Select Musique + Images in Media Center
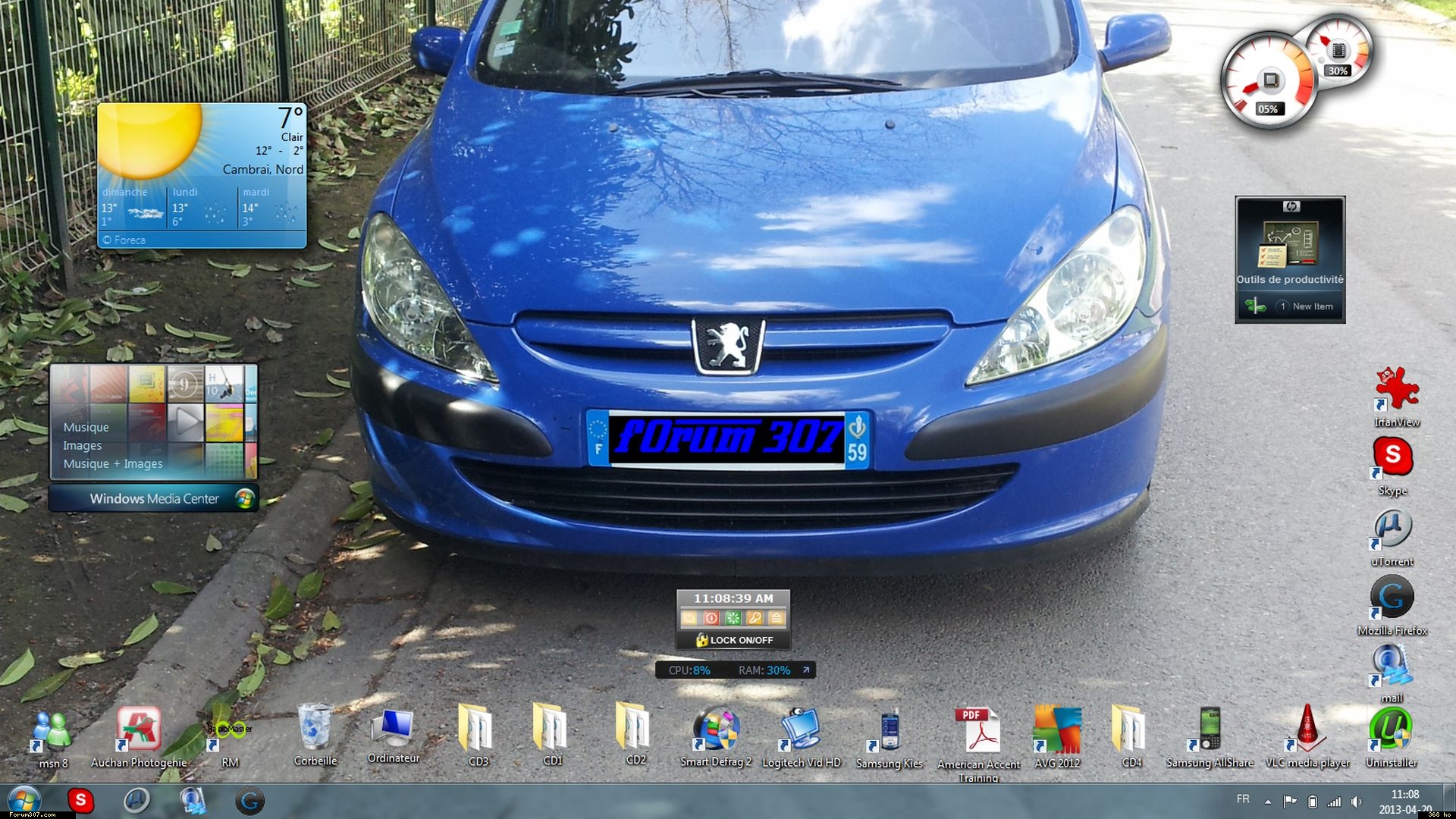Viewport: 1456px width, 819px height. click(112, 463)
